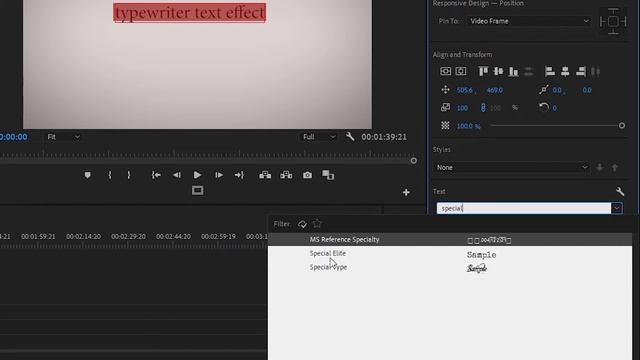Open the Button Editor plus icon
640x360 pixels.
[406, 192]
